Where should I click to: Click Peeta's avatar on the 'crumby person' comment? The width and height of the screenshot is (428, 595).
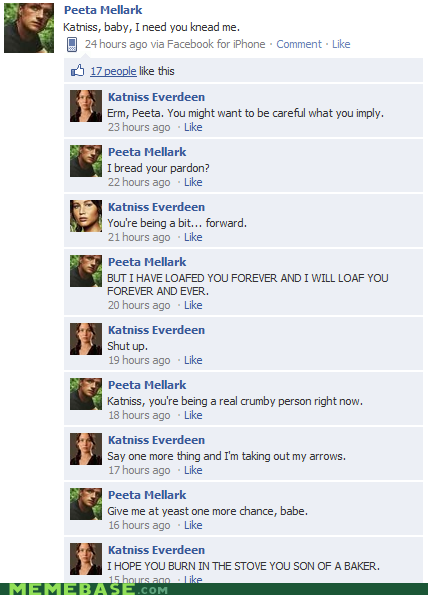(x=86, y=394)
